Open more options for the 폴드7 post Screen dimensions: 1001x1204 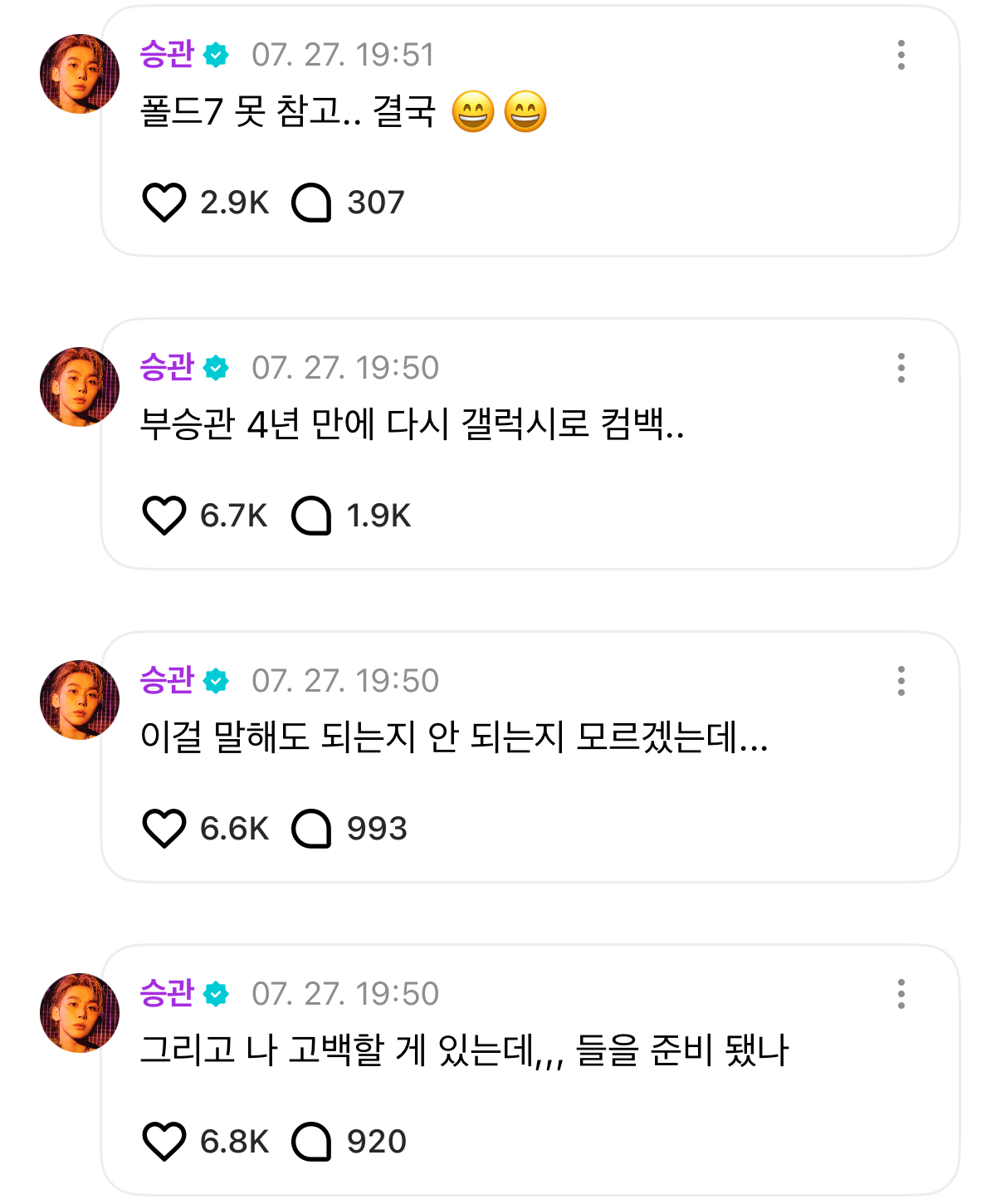pos(901,55)
